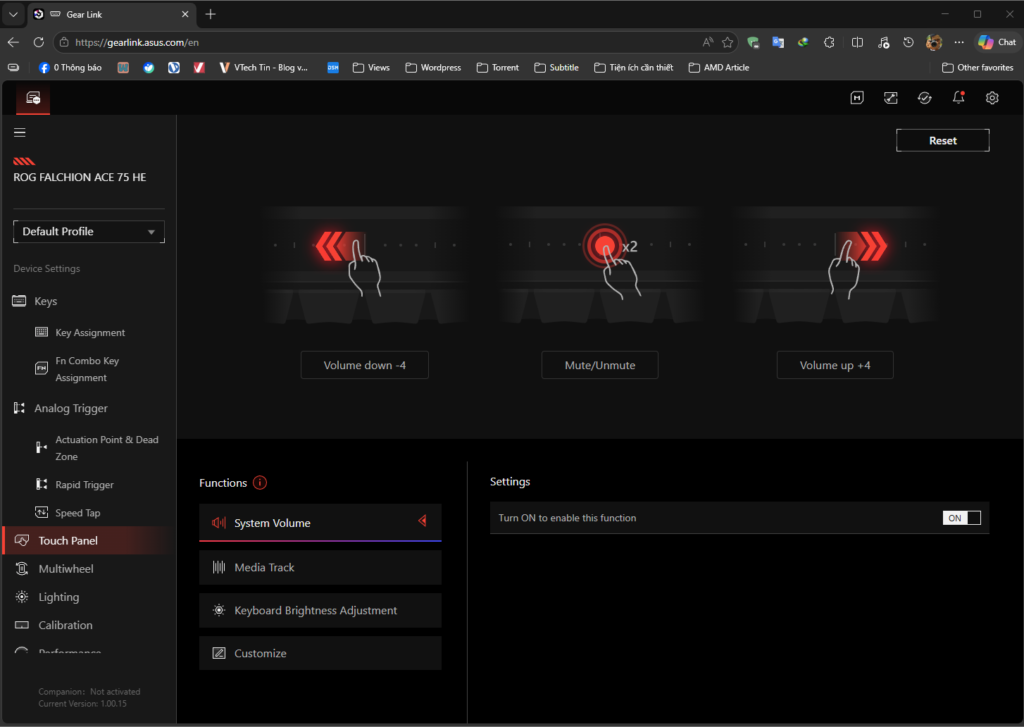The image size is (1024, 727).
Task: Select Media Track function
Action: click(x=320, y=567)
